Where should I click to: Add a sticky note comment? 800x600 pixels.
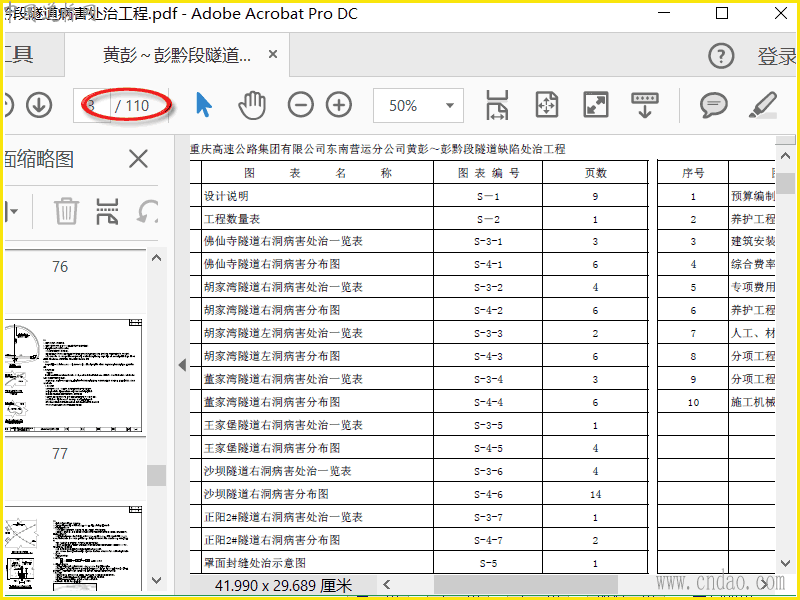pos(713,105)
